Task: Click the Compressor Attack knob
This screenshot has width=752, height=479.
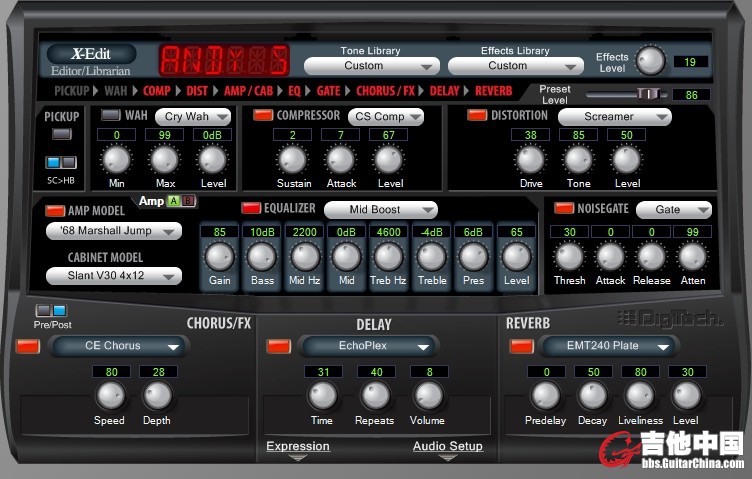Action: [x=341, y=160]
